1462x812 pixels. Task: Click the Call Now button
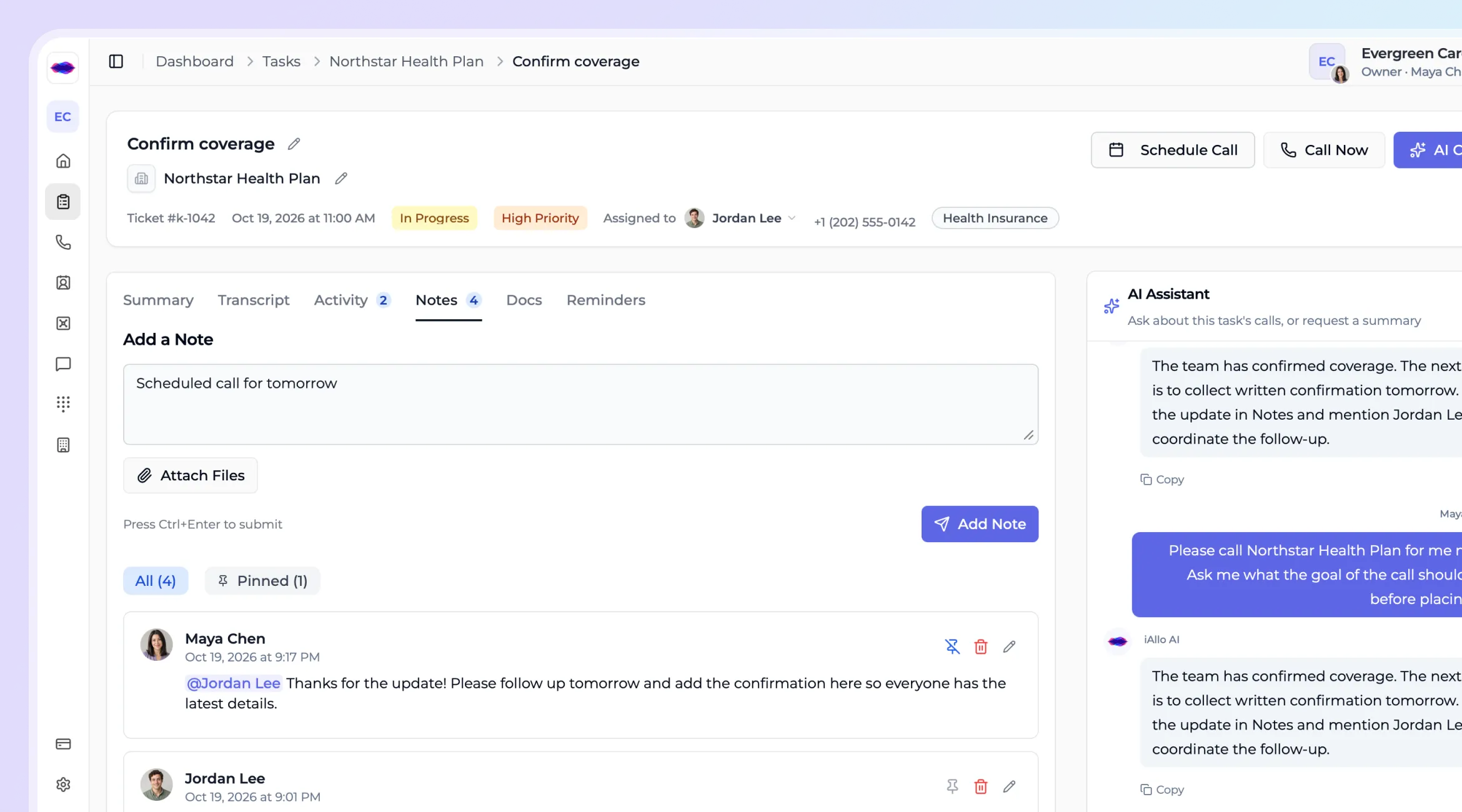(1324, 150)
